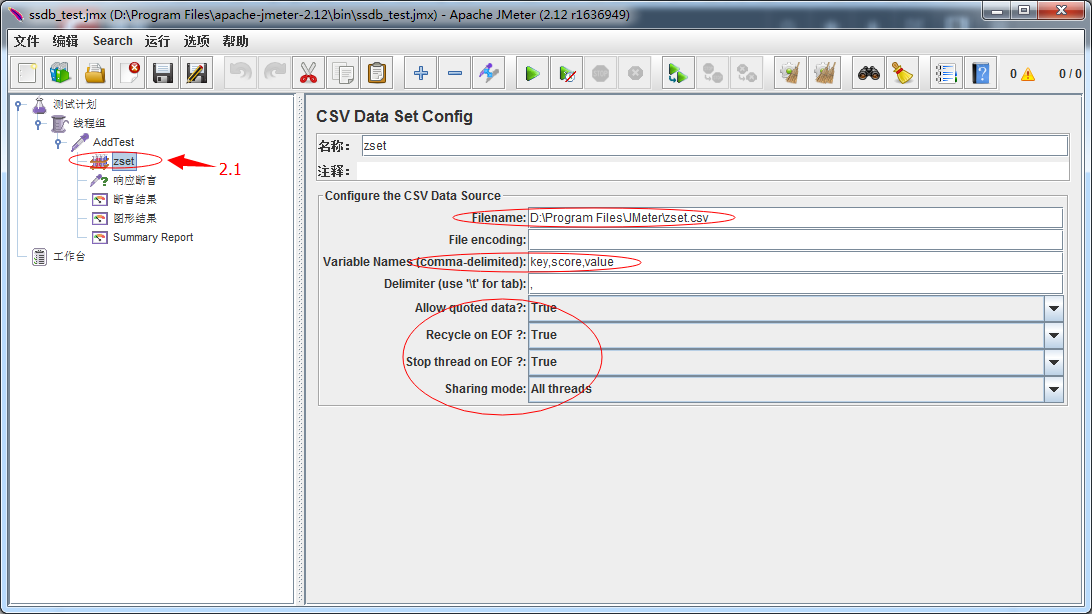Click the New test plan icon

(x=27, y=73)
